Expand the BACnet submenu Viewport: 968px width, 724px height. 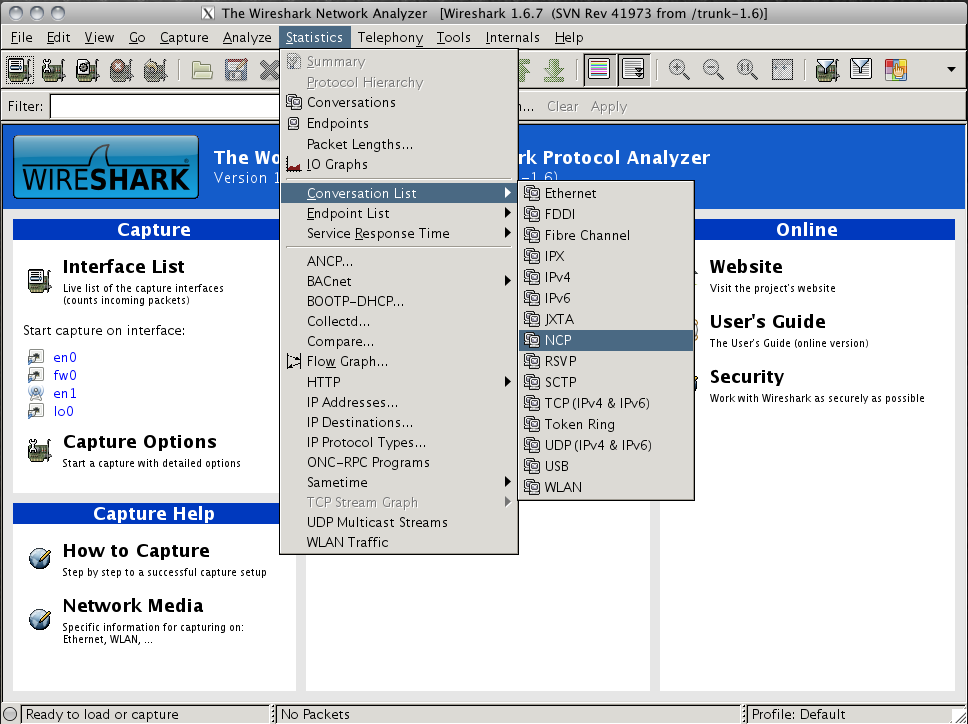coord(399,281)
